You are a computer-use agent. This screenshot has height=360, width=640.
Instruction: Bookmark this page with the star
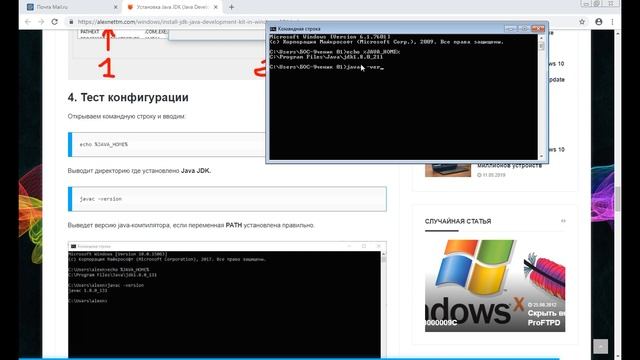(582, 22)
